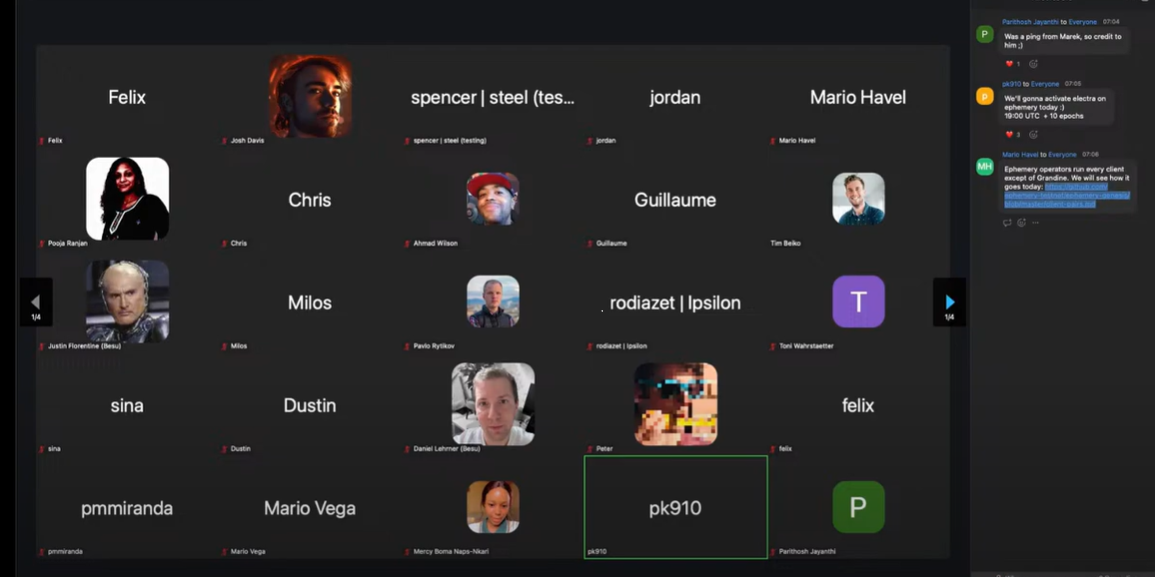
Task: Add reaction to Mario Havel's message
Action: point(1021,223)
